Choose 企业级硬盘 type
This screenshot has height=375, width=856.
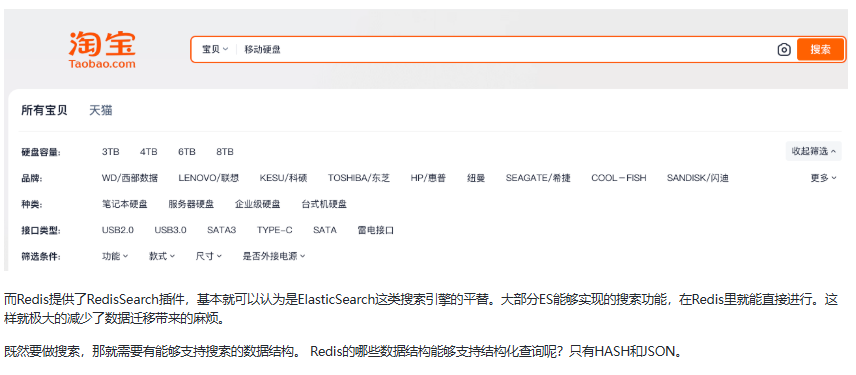[258, 204]
